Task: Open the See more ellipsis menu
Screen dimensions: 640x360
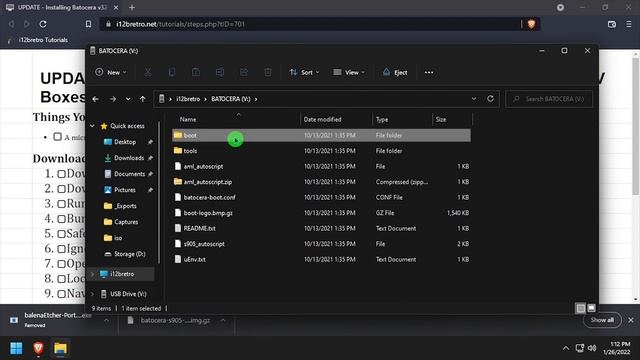Action: tap(429, 72)
